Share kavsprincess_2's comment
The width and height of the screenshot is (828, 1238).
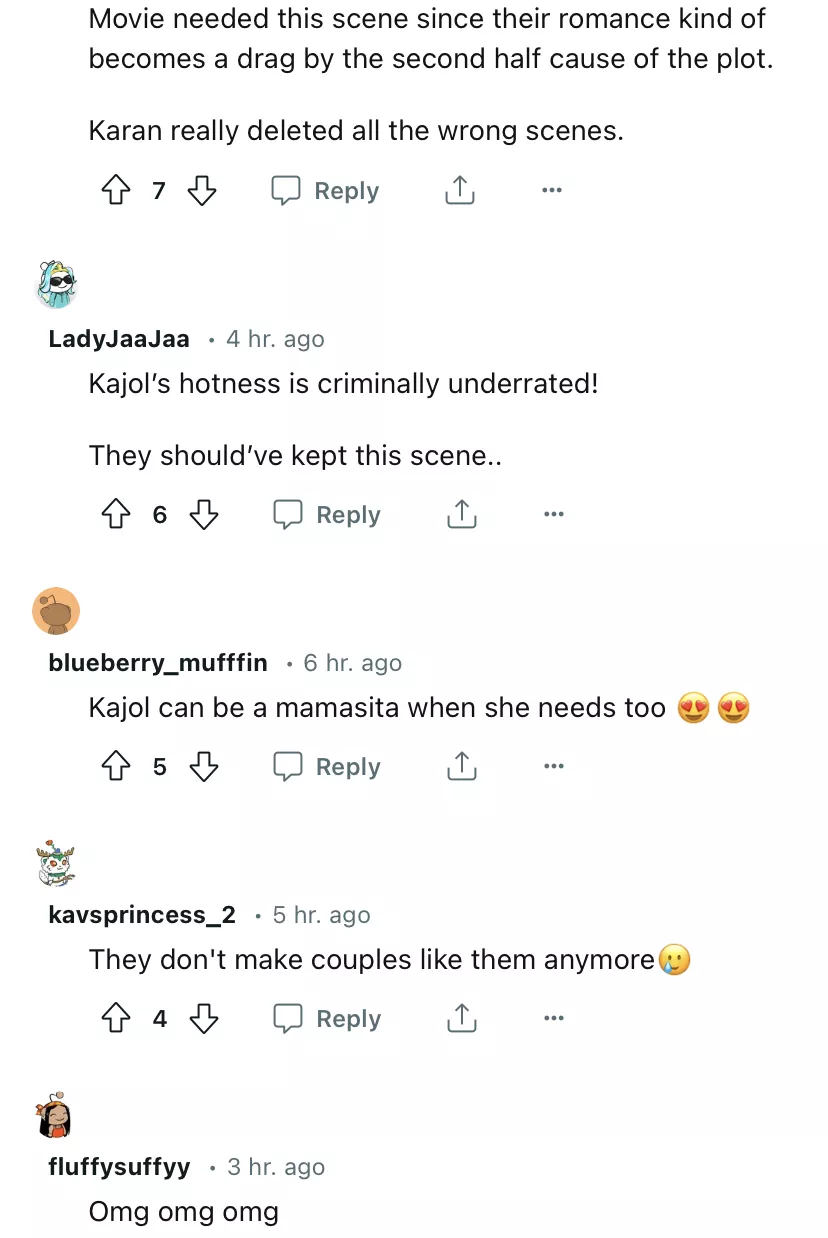pyautogui.click(x=460, y=1018)
